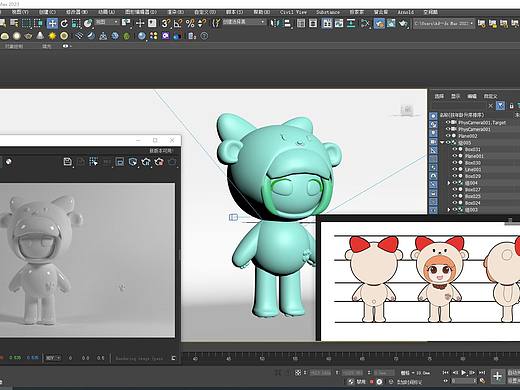The image size is (520, 390).
Task: Toggle the 3D Snaps button
Action: [x=166, y=23]
